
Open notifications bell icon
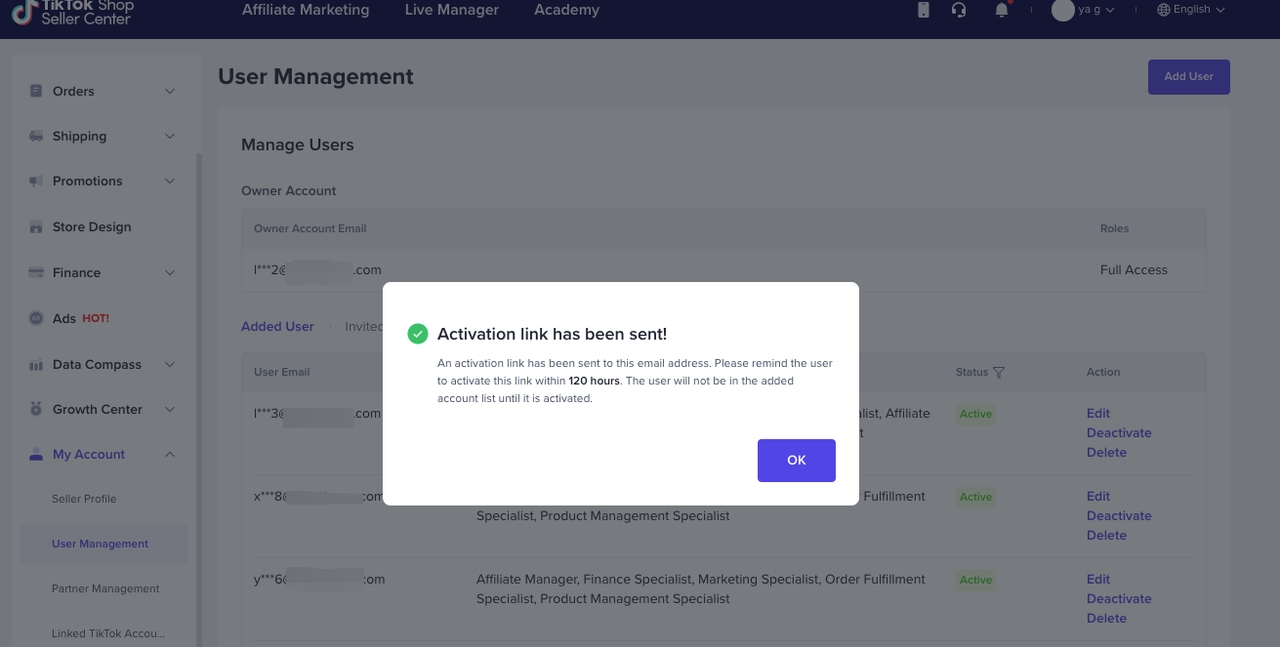[1001, 10]
